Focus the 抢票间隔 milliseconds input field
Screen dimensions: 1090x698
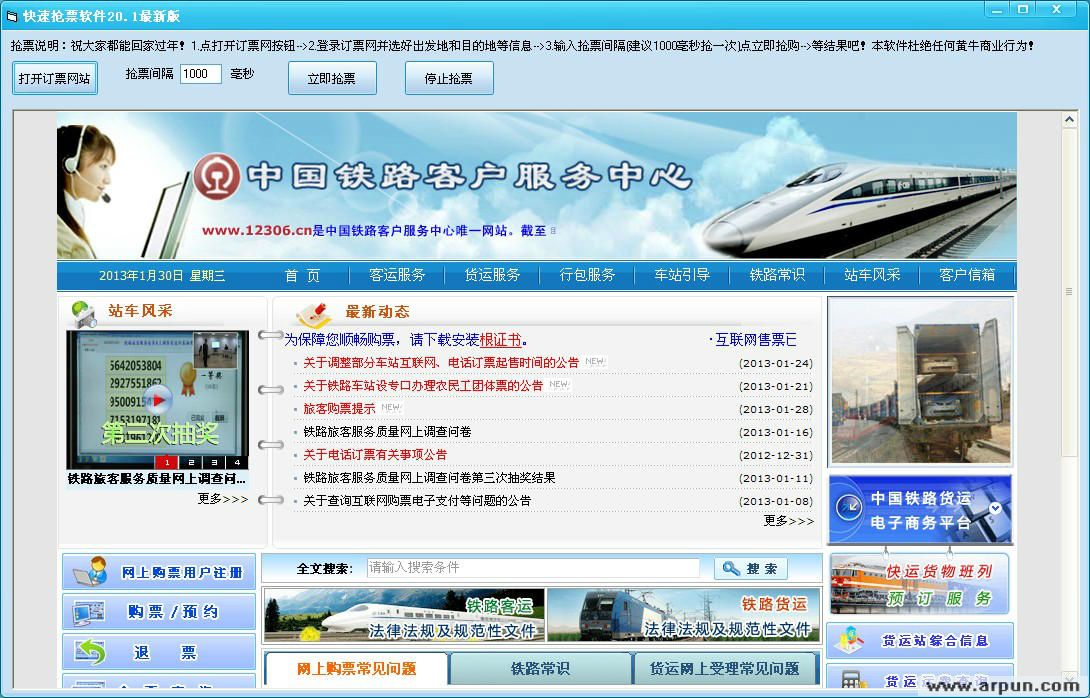pyautogui.click(x=200, y=74)
